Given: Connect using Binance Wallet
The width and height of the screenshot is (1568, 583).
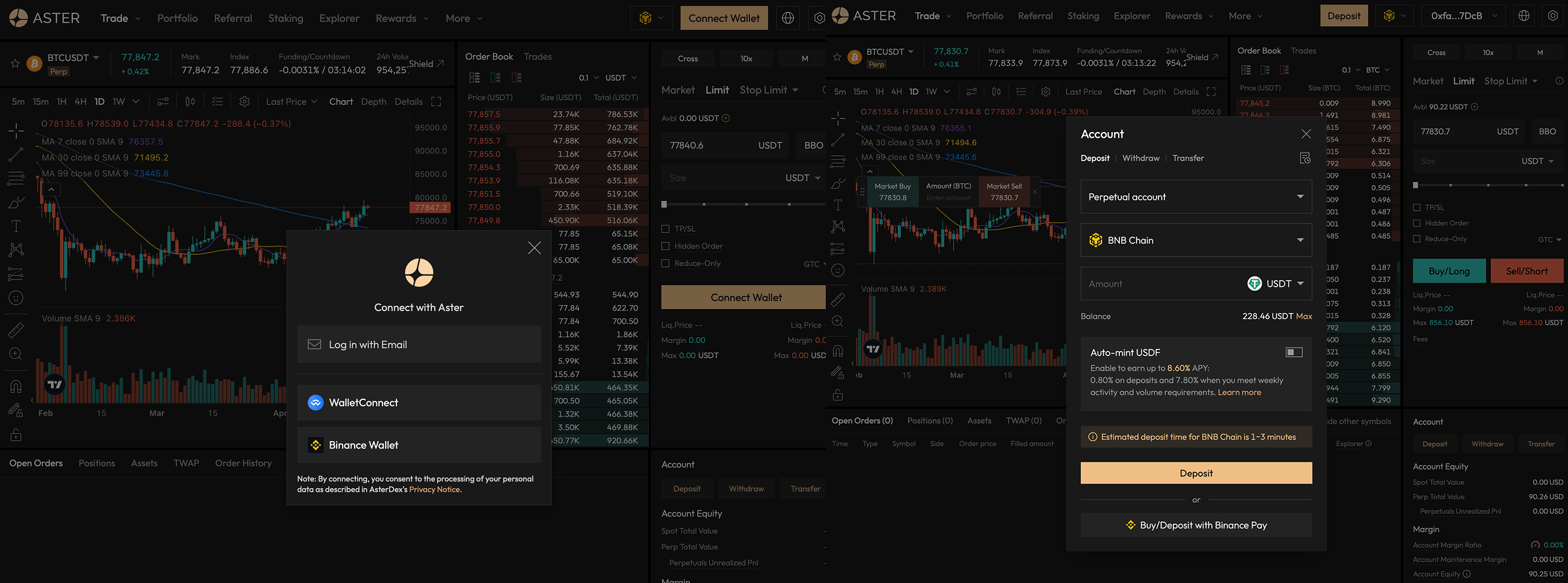Looking at the screenshot, I should [419, 445].
